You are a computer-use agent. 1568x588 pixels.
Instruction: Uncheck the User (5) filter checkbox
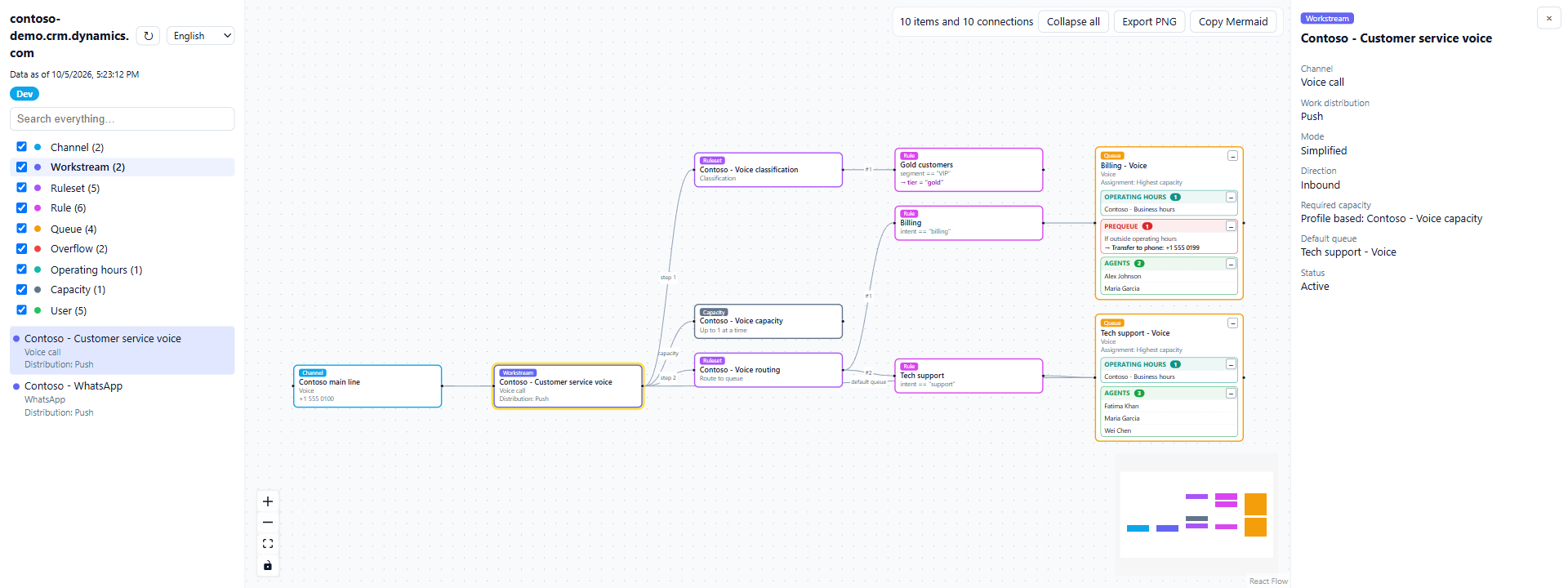tap(22, 310)
